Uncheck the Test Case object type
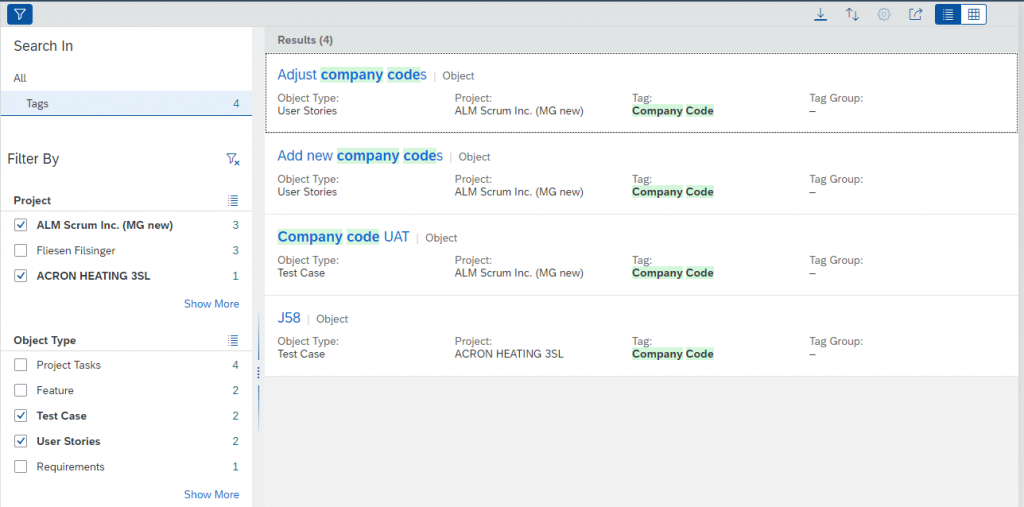This screenshot has width=1024, height=507. 20,416
